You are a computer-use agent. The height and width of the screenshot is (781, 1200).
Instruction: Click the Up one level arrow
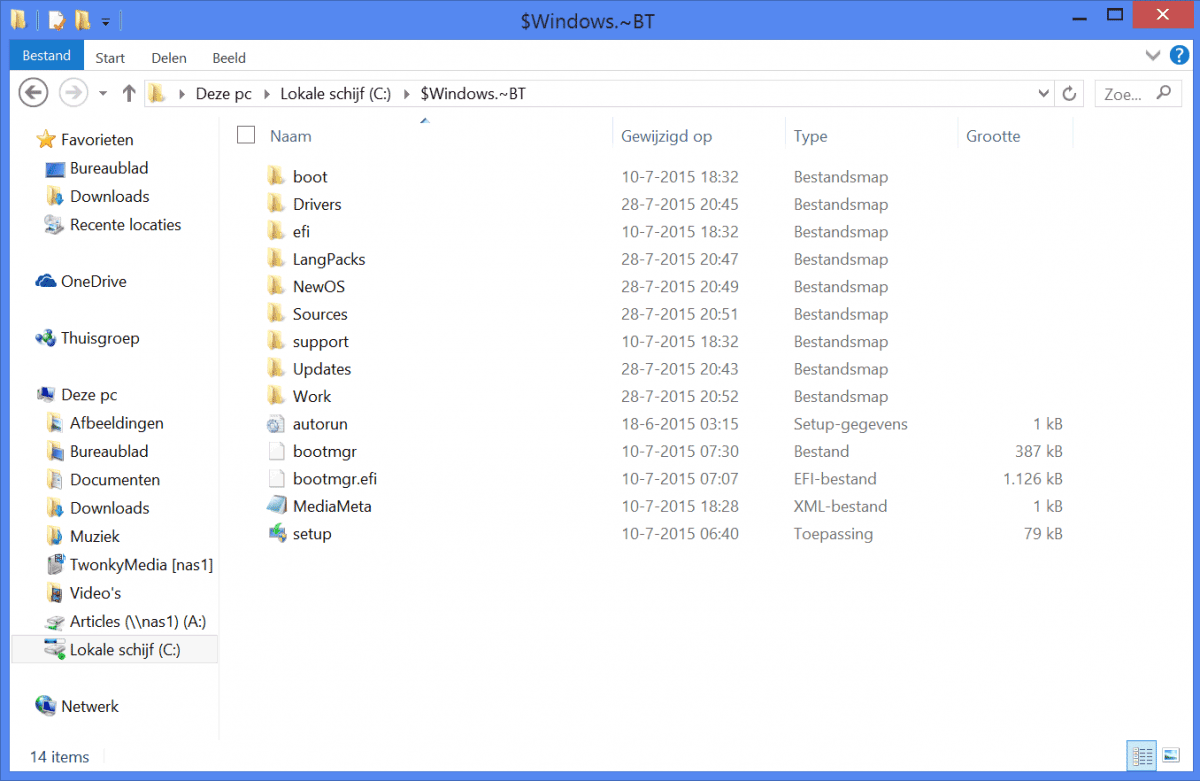(128, 94)
